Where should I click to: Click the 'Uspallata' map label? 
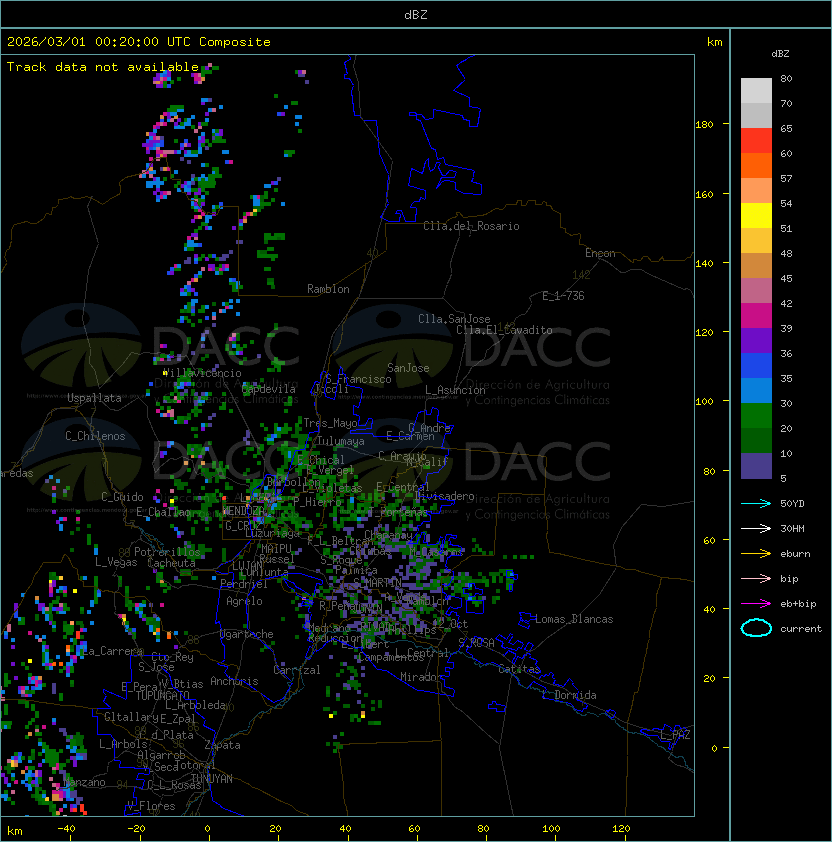(94, 398)
